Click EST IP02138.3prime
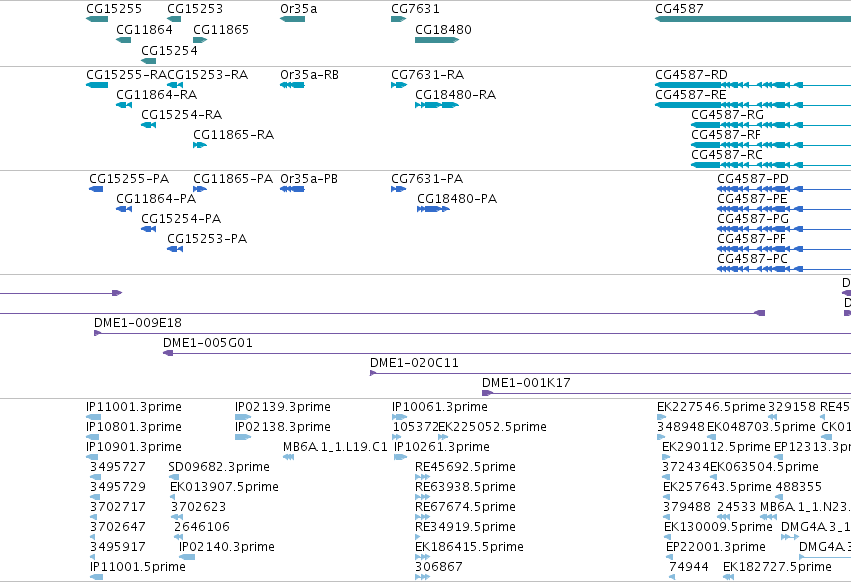The image size is (851, 582). point(243,437)
